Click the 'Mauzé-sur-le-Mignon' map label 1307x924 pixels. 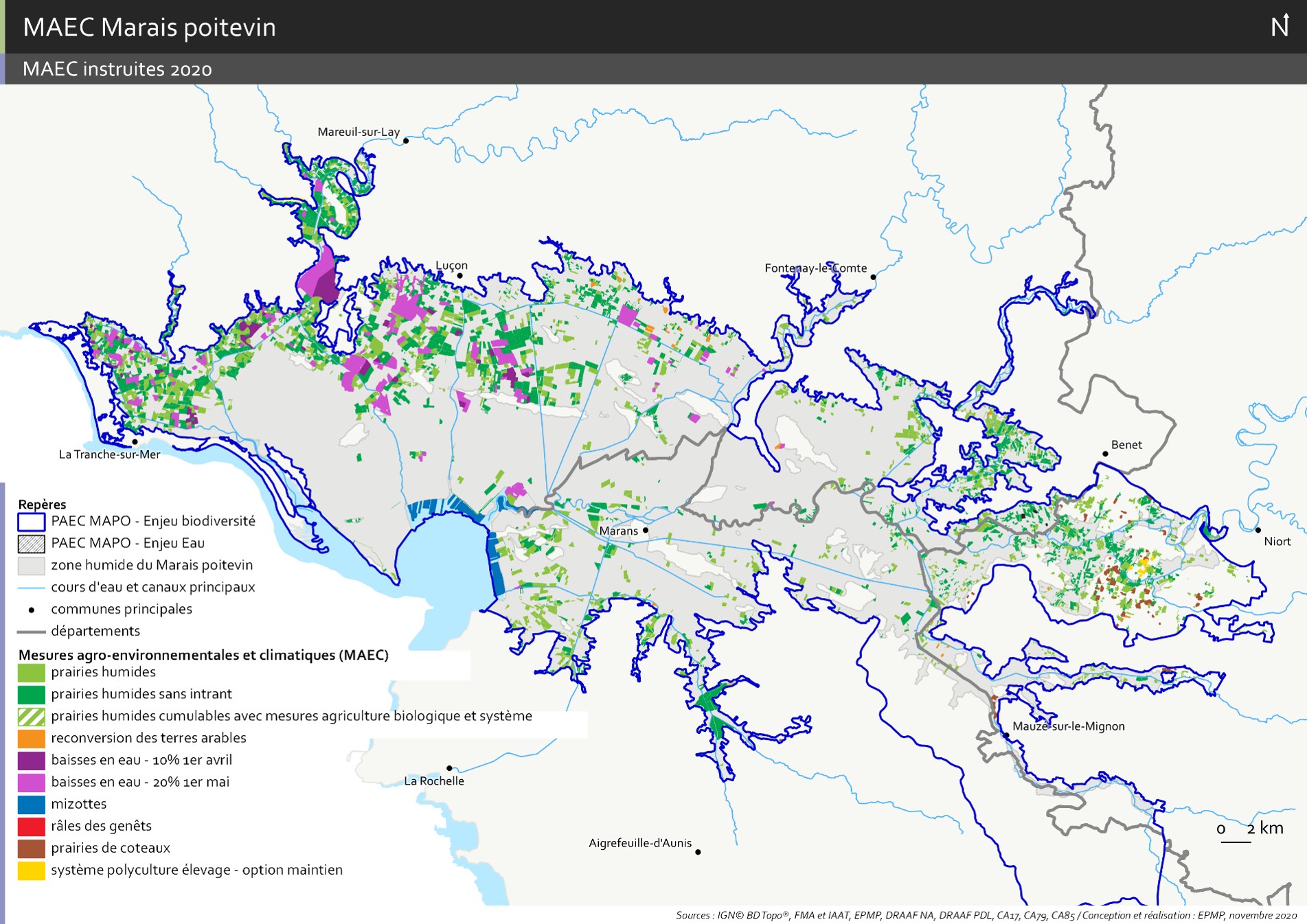click(x=1069, y=726)
